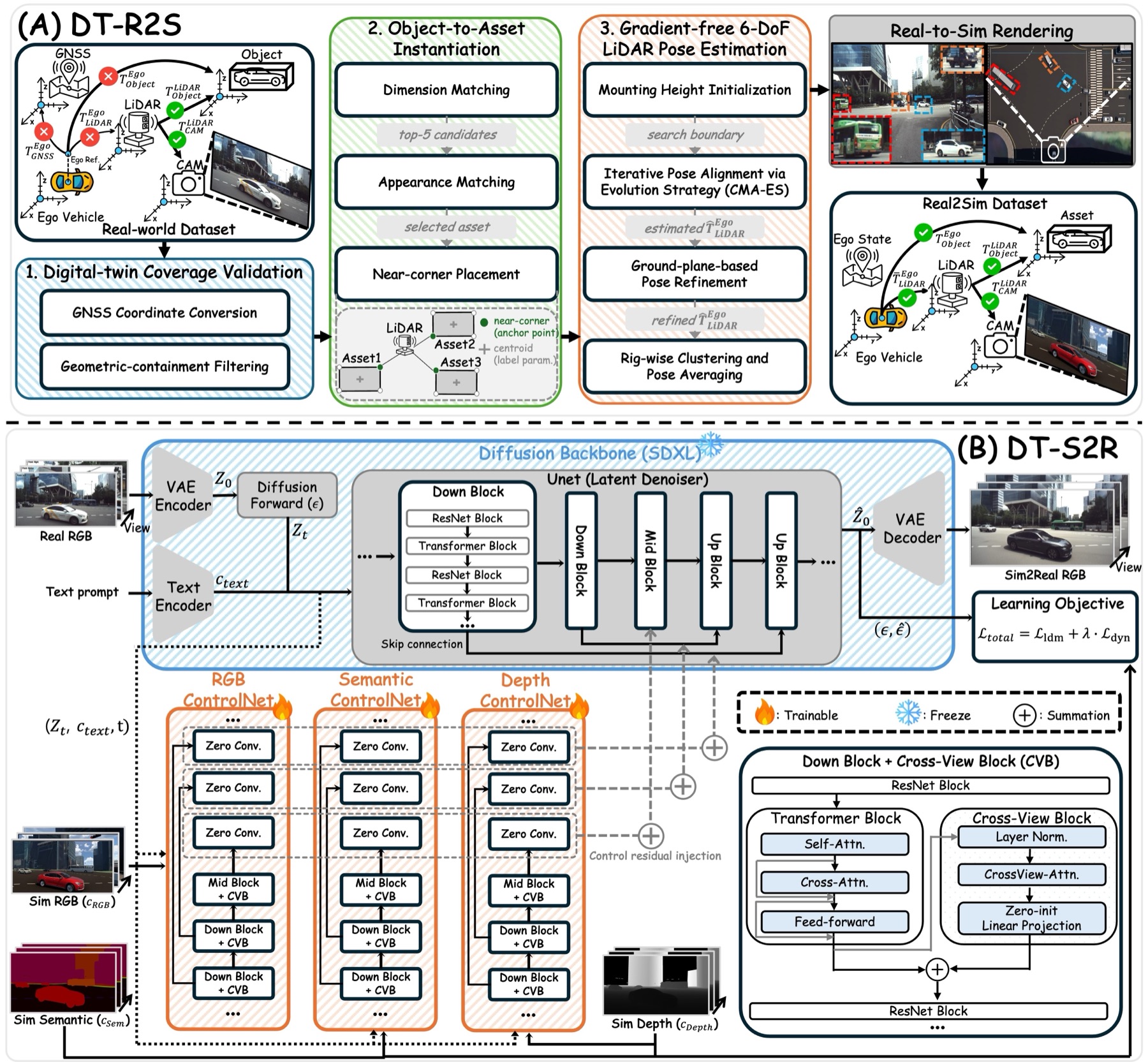
Task: Click the Learning Objective formula box
Action: tap(1054, 626)
